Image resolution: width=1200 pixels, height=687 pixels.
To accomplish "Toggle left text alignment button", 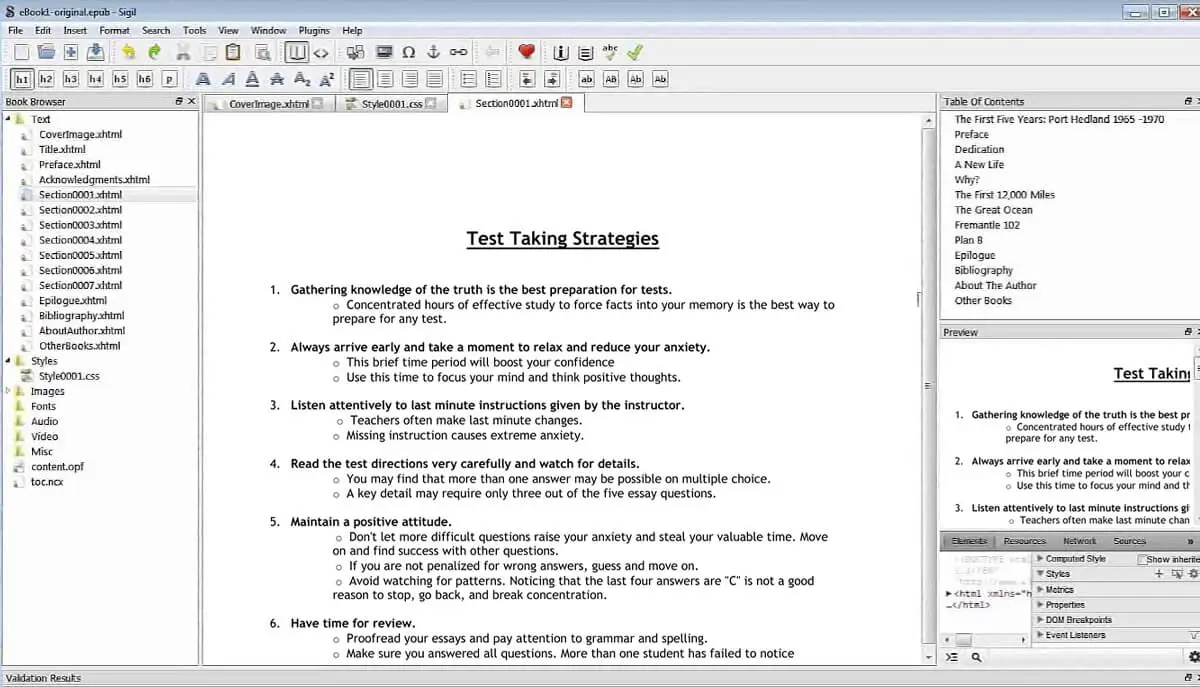I will click(361, 79).
